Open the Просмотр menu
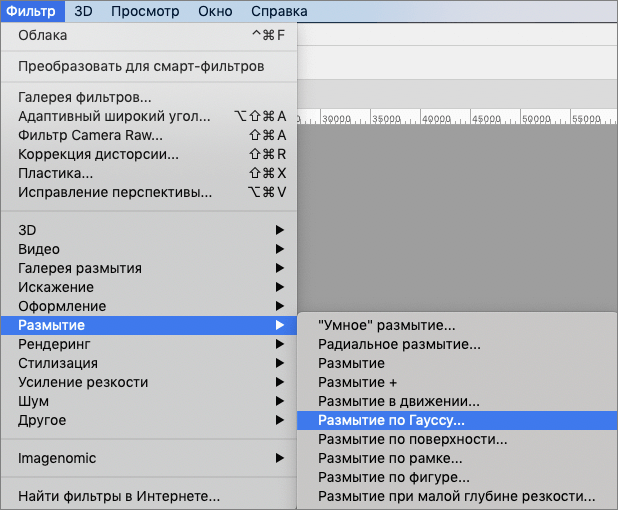618x510 pixels. (145, 11)
